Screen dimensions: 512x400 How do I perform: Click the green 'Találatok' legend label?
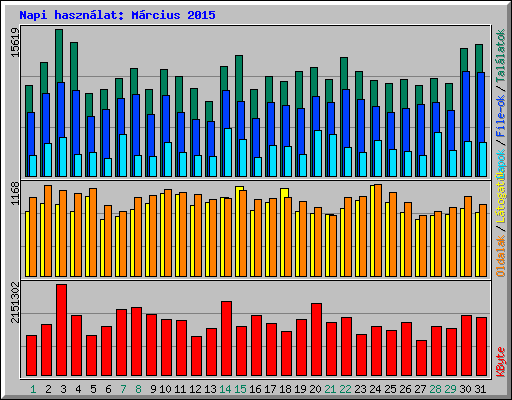[501, 56]
